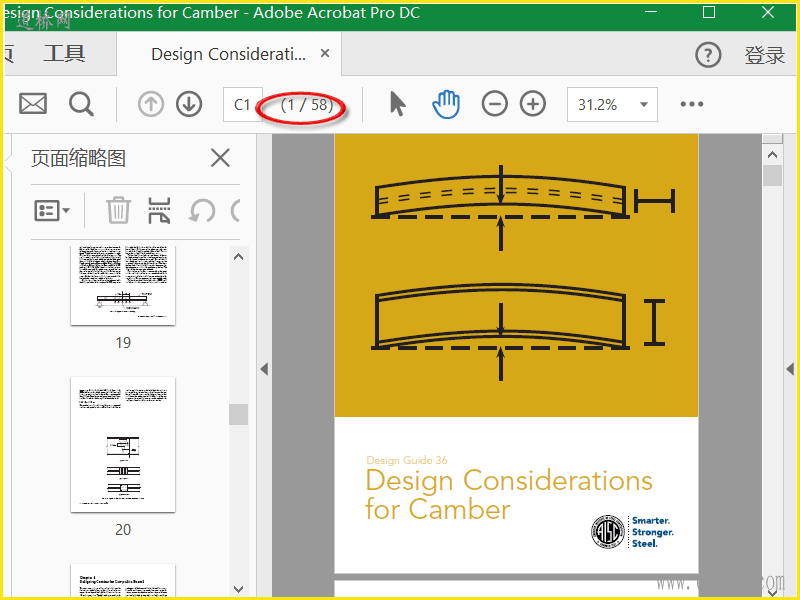Click the Design Guide 36 text on cover
This screenshot has height=600, width=800.
coord(407,460)
